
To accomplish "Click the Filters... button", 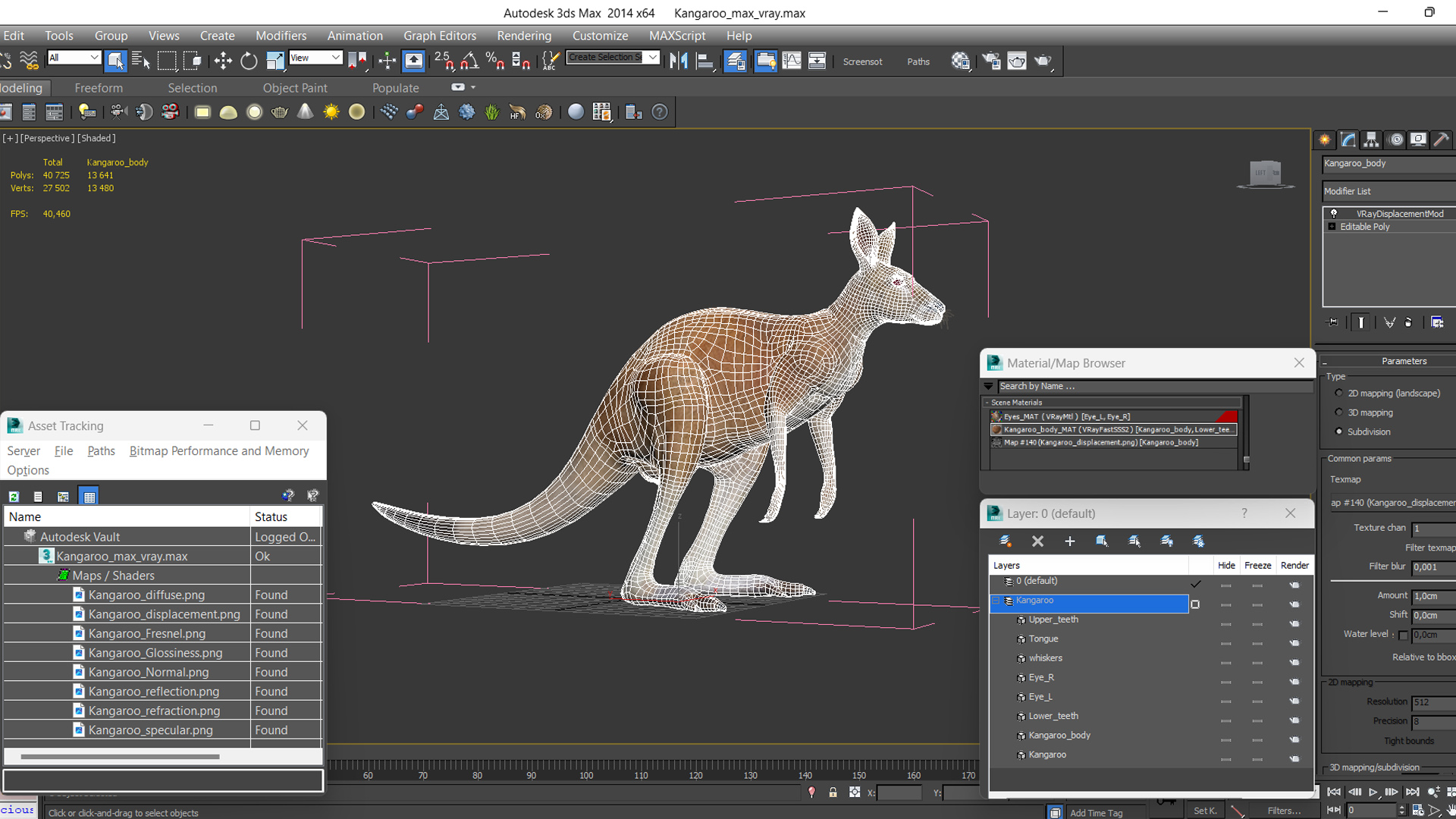I will 1284,811.
